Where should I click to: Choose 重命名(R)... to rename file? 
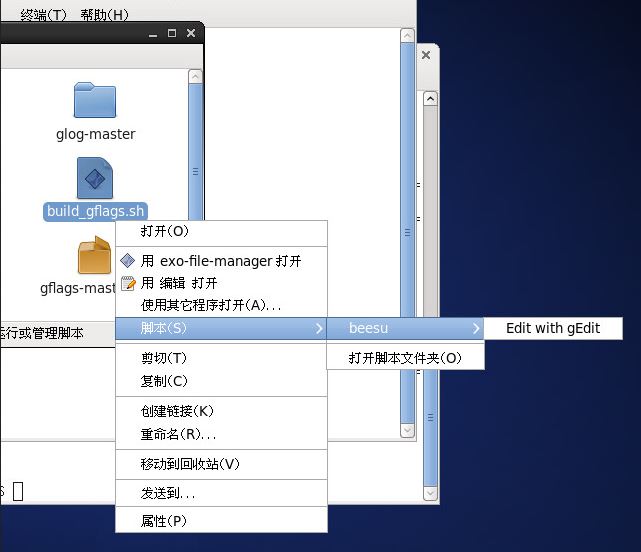[221, 434]
